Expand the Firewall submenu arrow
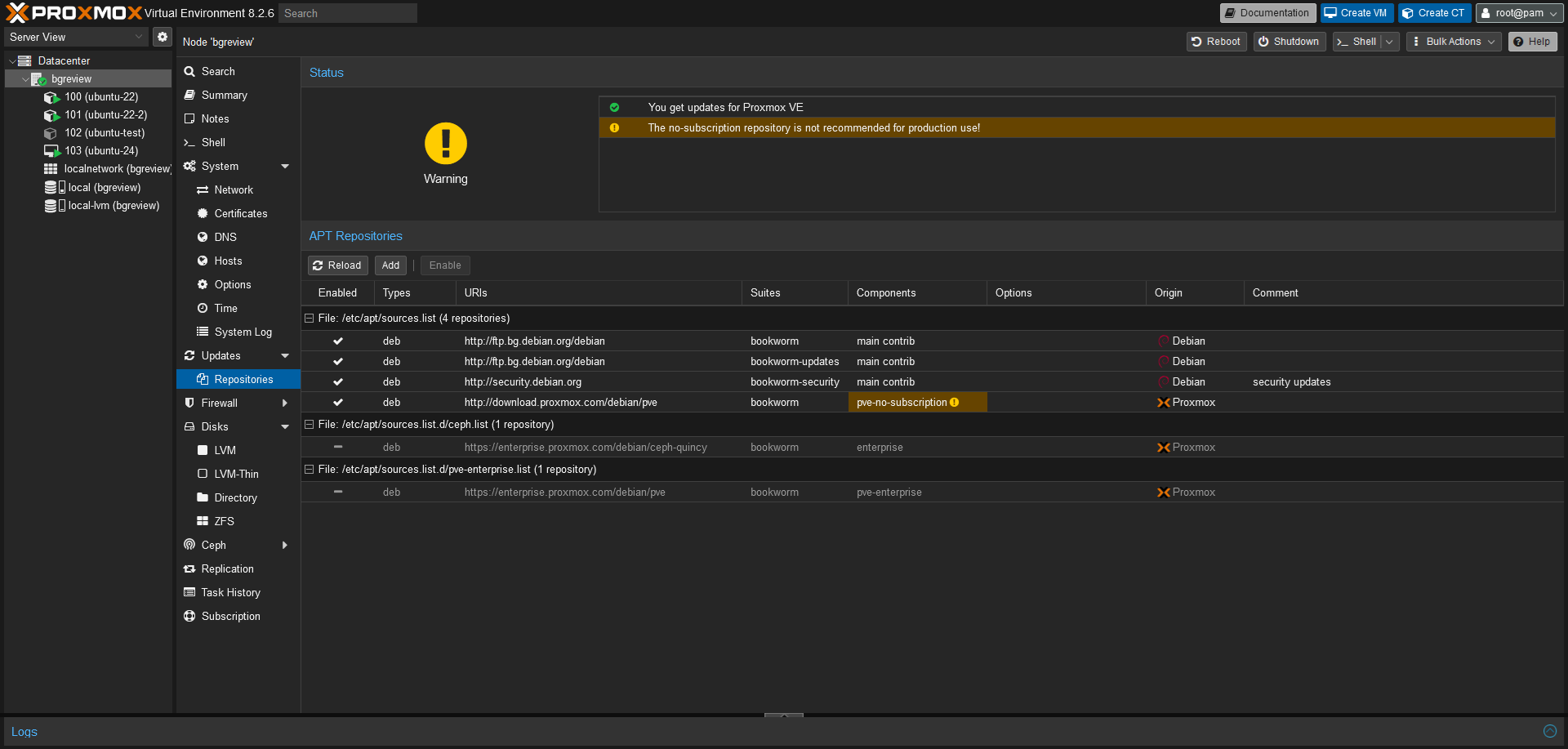The image size is (1568, 749). (285, 403)
